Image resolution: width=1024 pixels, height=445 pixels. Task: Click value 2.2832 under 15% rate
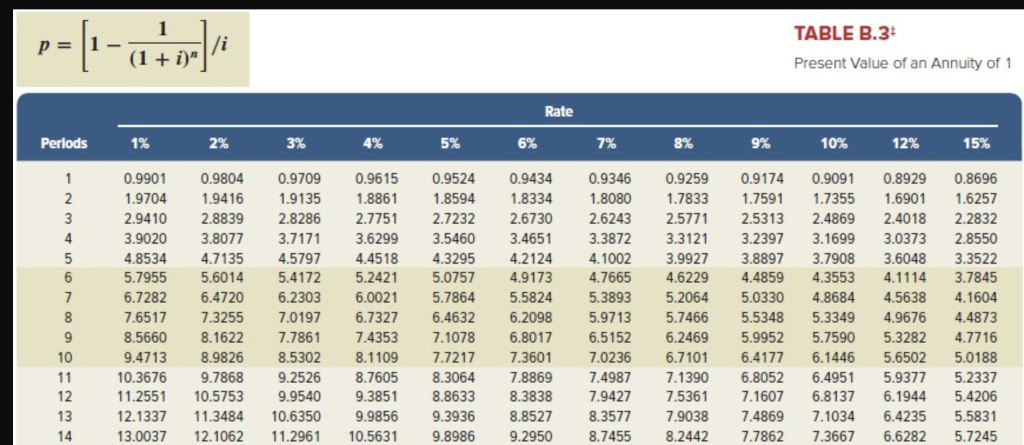(x=976, y=217)
